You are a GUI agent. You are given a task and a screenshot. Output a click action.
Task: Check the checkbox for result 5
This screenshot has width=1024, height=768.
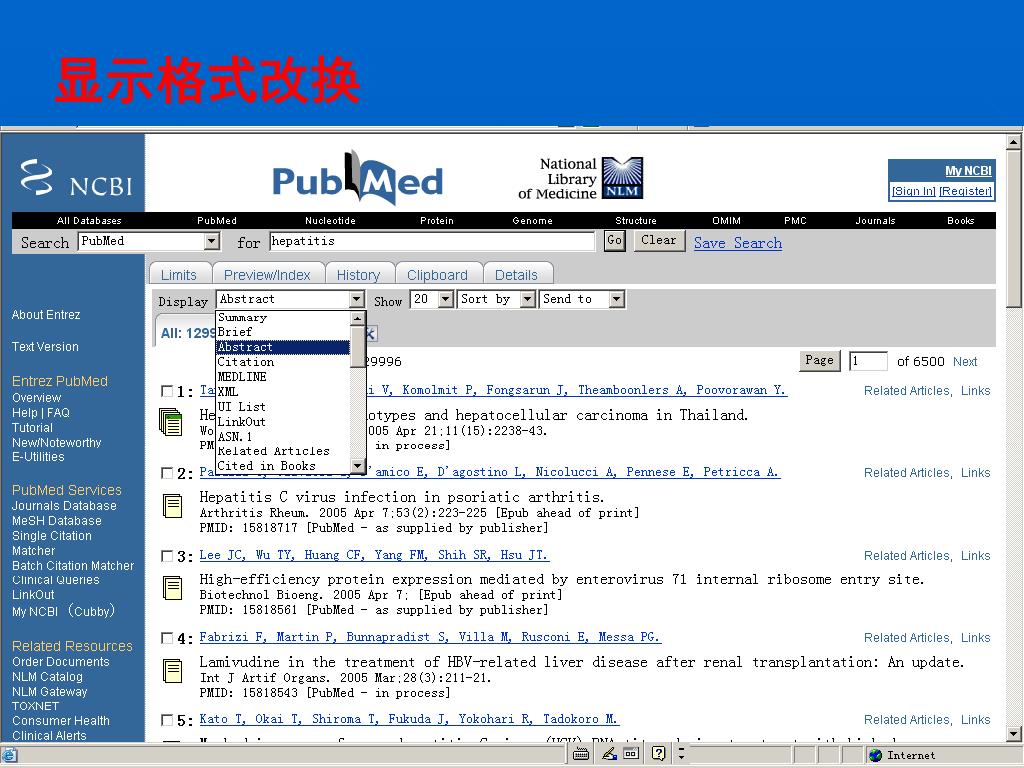pyautogui.click(x=167, y=720)
